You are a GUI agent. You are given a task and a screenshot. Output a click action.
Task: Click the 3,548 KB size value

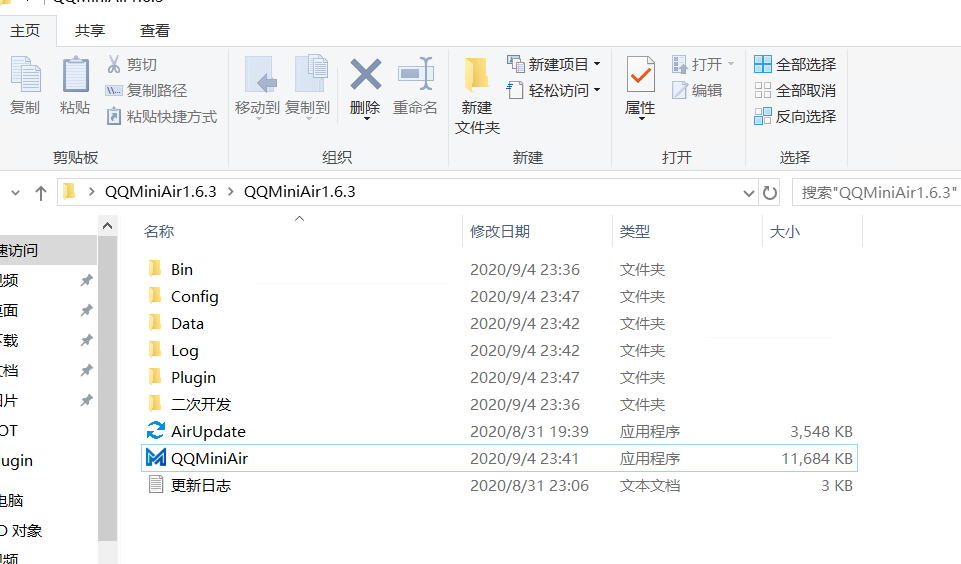[821, 432]
